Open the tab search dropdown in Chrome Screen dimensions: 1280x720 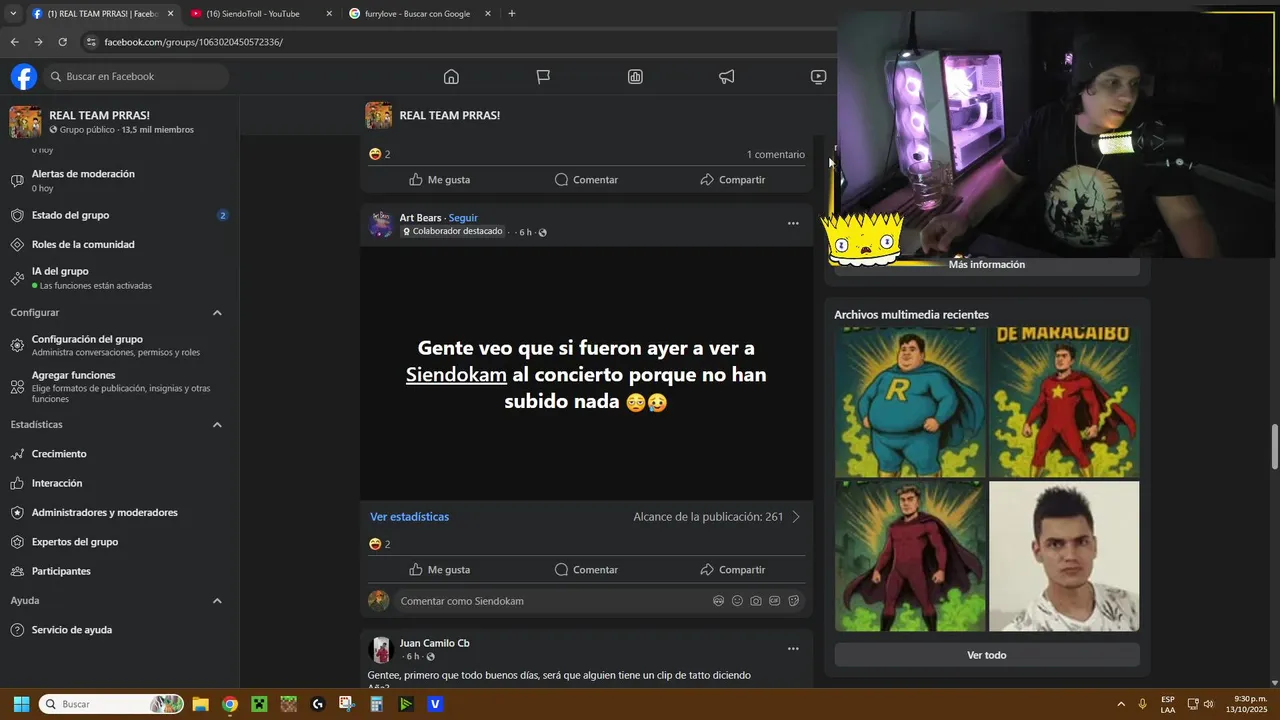click(x=13, y=14)
